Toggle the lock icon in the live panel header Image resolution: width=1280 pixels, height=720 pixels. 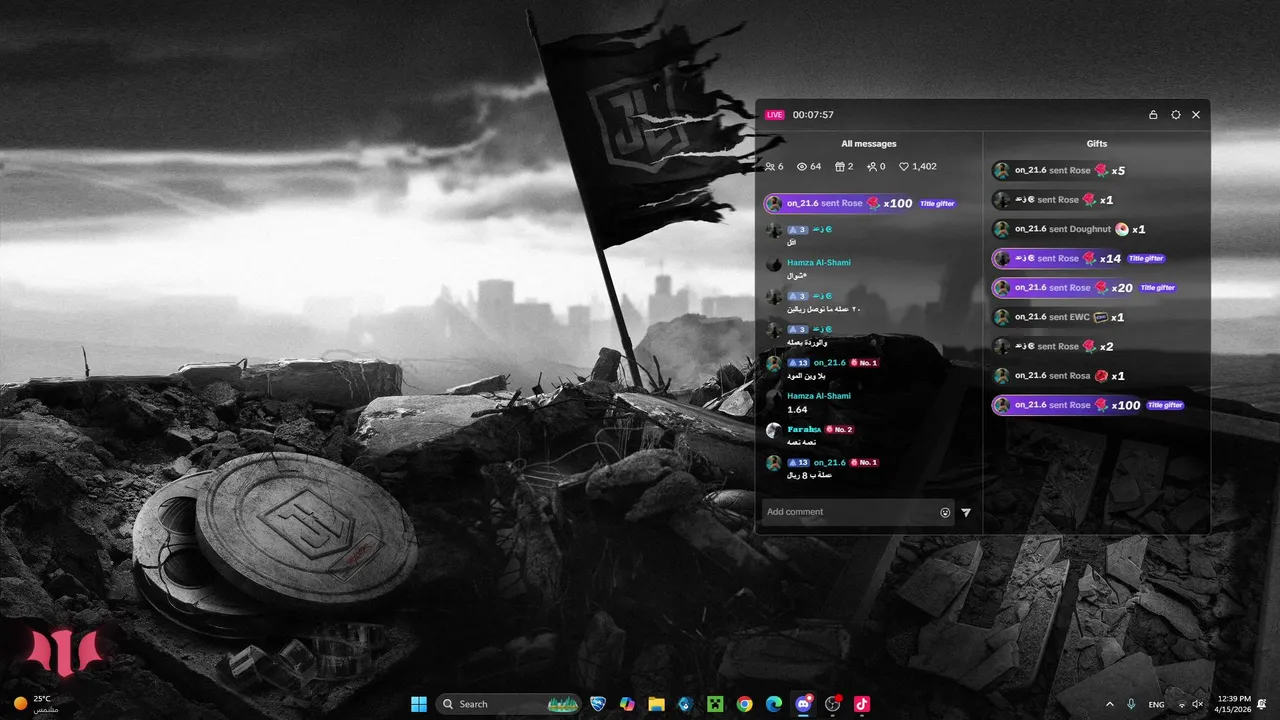click(x=1153, y=115)
